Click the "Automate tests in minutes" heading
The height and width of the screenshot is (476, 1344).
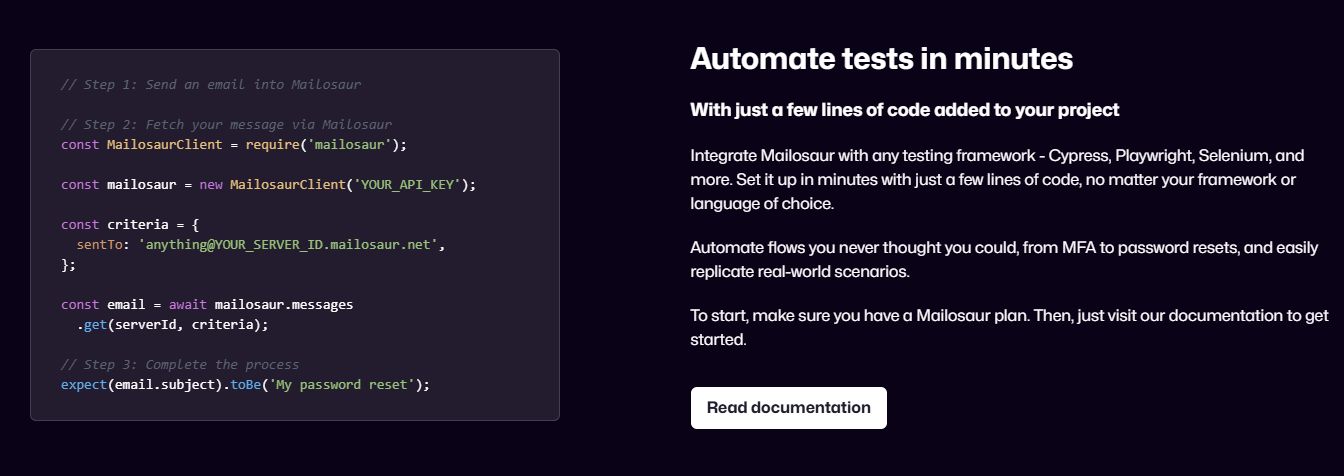click(881, 59)
